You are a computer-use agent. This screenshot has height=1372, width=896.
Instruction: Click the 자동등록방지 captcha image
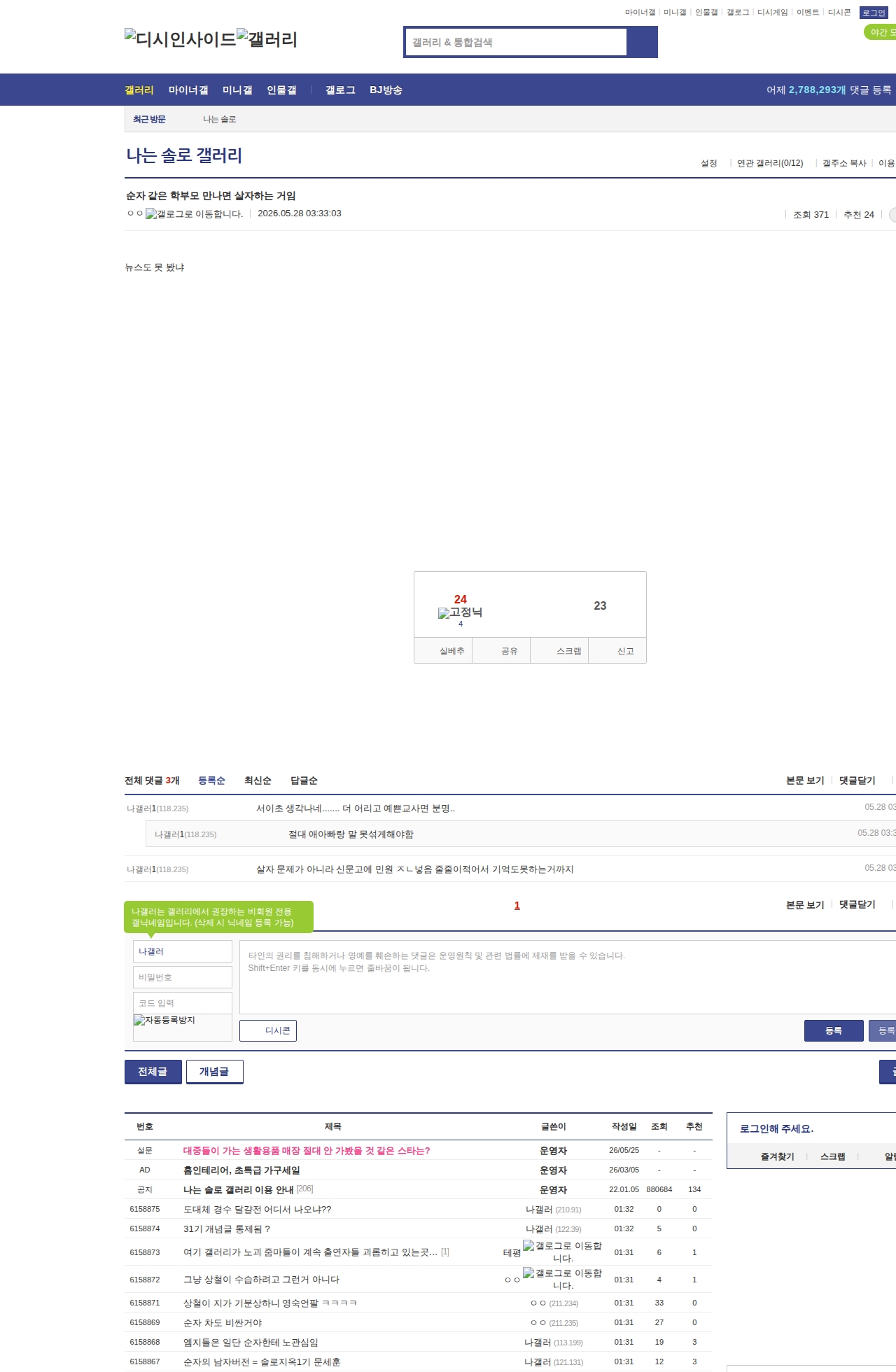click(182, 1027)
